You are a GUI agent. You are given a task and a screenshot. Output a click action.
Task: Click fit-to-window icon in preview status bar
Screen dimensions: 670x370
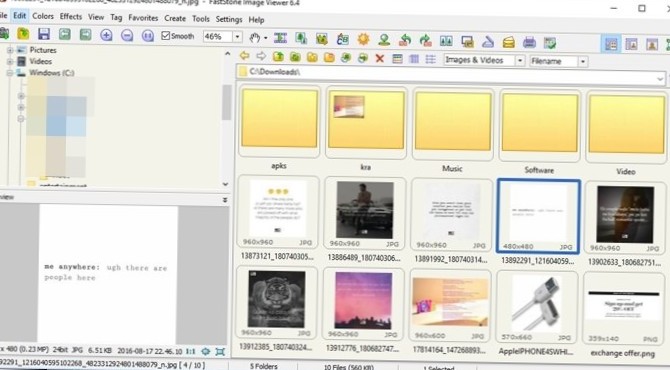coord(220,352)
